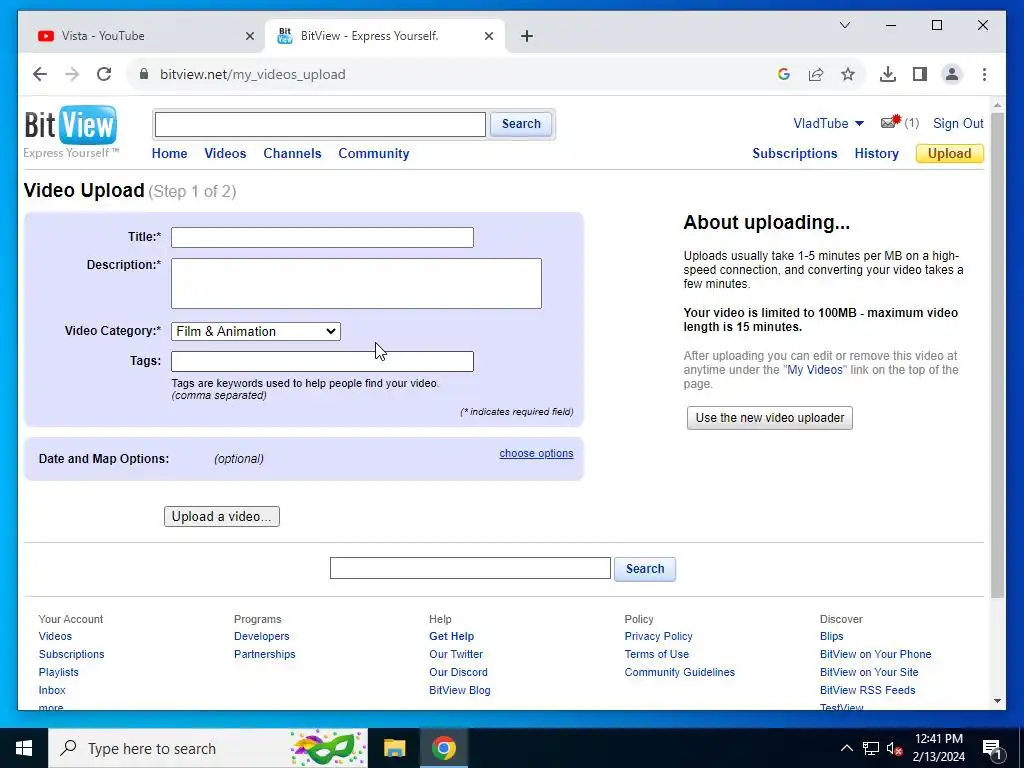Open Chrome downloads
The image size is (1024, 768).
click(x=888, y=74)
